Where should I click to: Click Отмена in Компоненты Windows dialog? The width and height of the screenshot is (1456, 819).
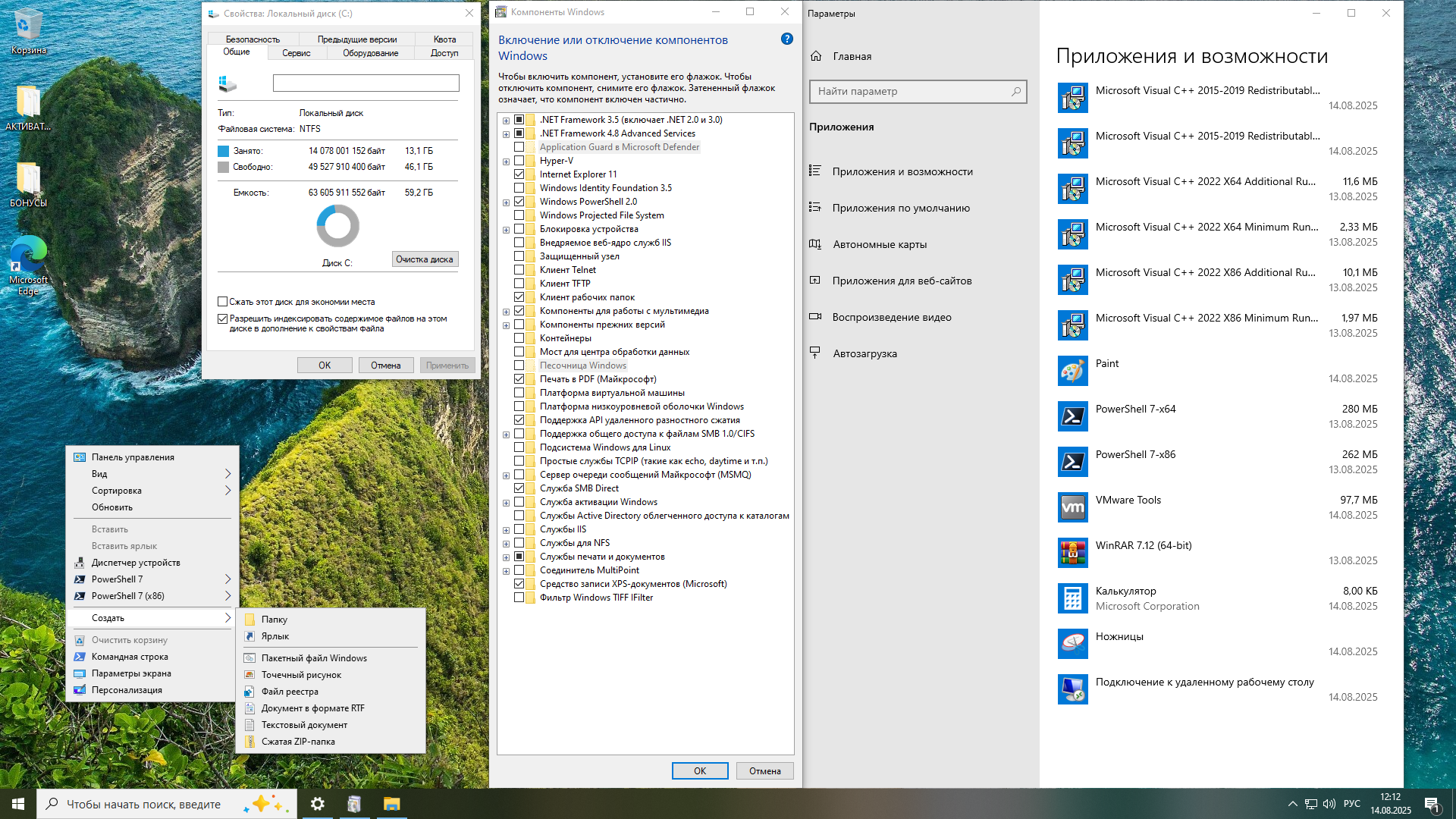[x=765, y=771]
